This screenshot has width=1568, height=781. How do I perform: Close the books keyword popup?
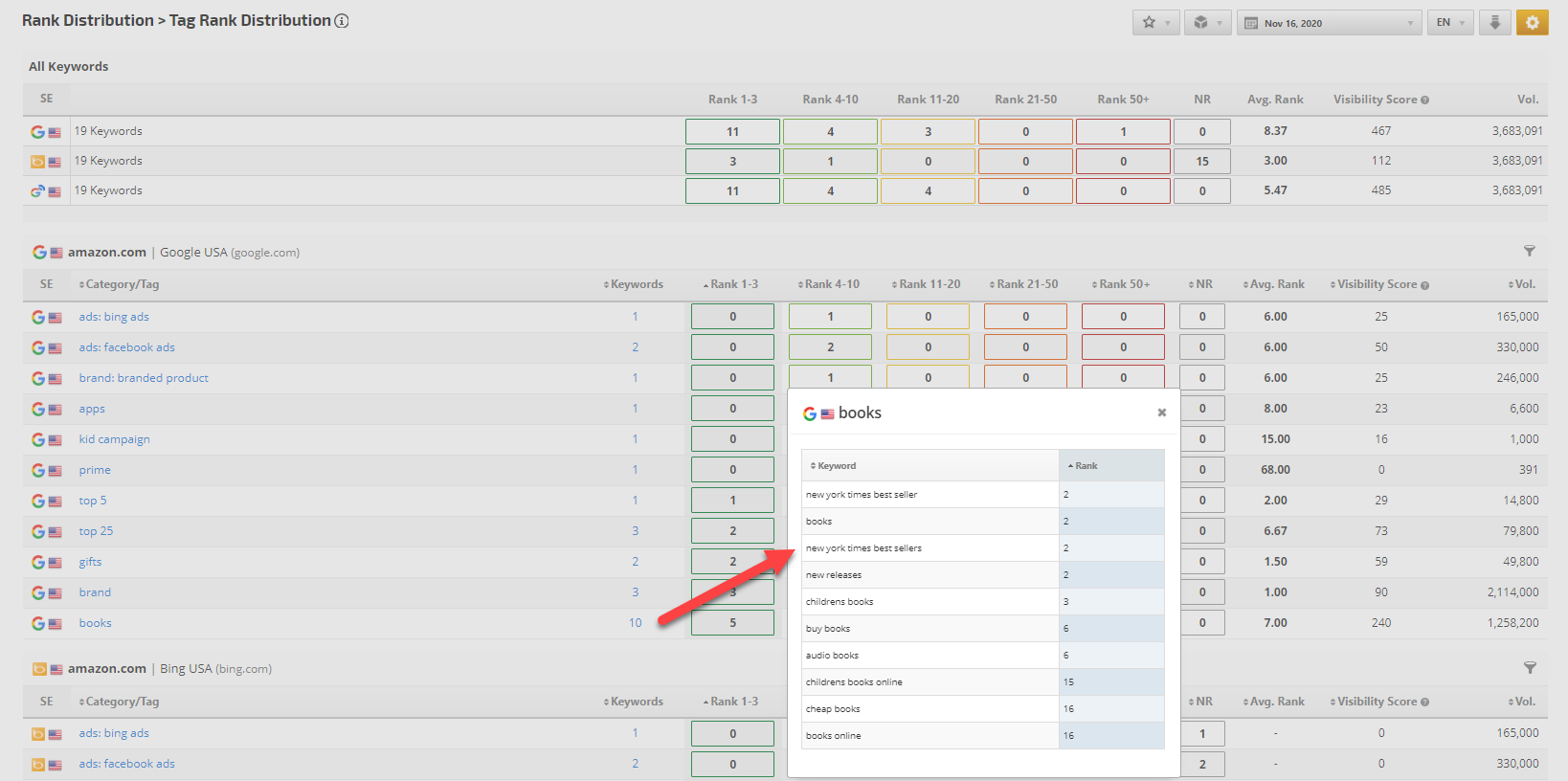pyautogui.click(x=1161, y=413)
